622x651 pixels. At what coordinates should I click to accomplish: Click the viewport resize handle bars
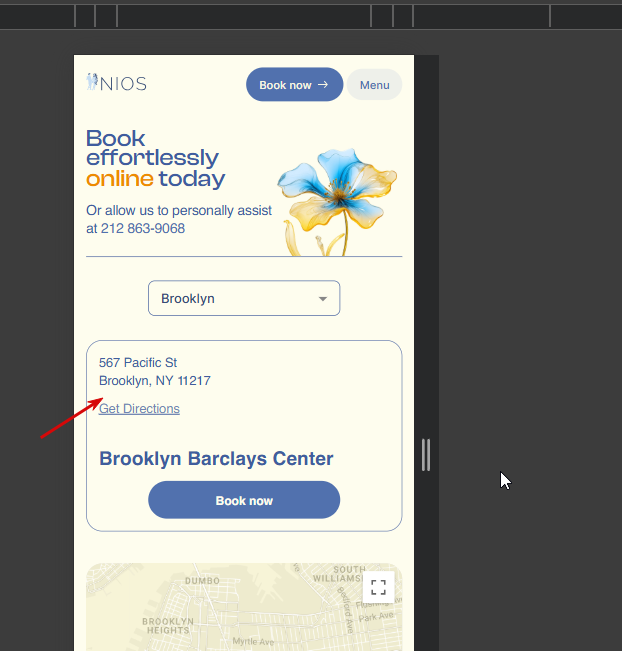coord(426,455)
